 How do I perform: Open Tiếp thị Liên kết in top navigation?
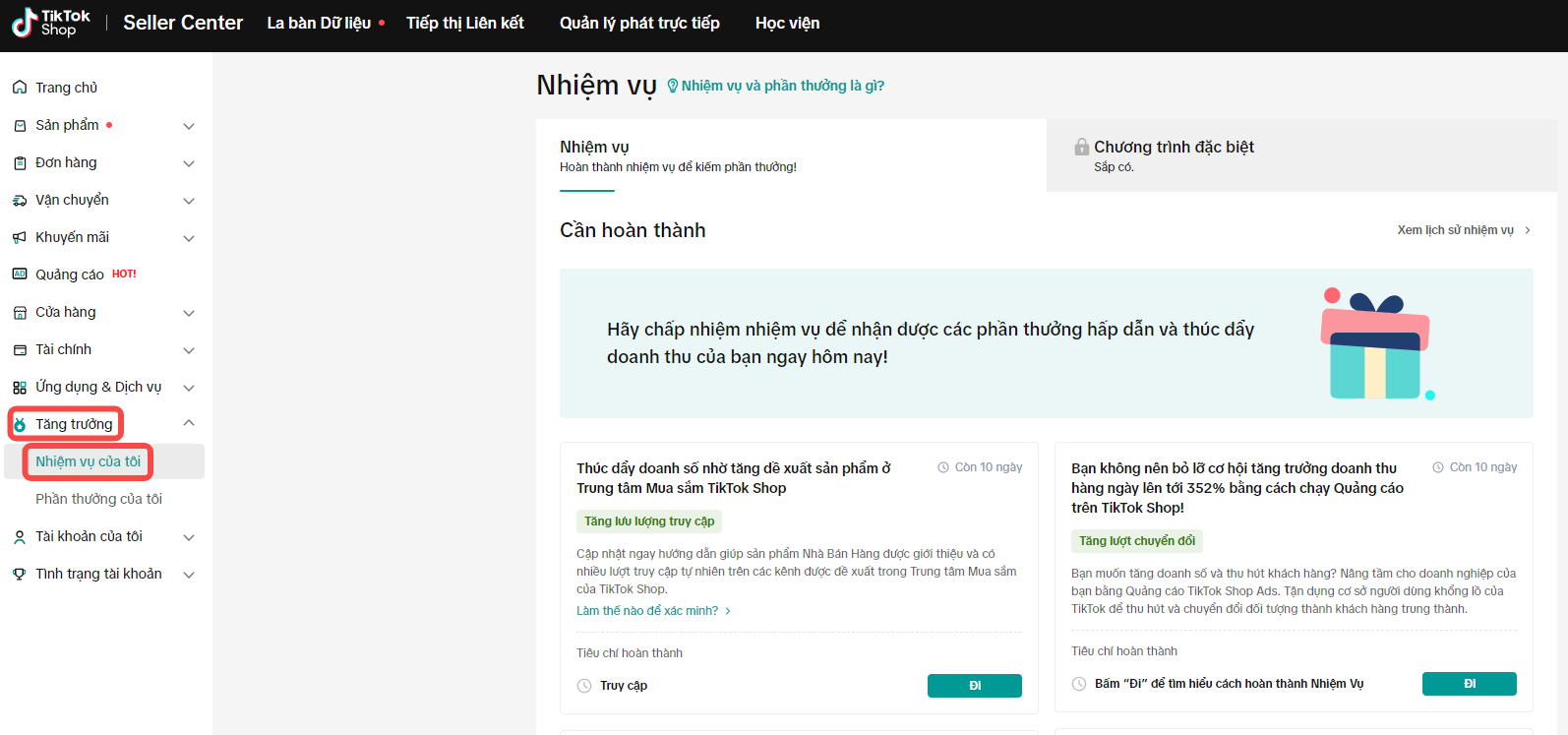tap(465, 23)
